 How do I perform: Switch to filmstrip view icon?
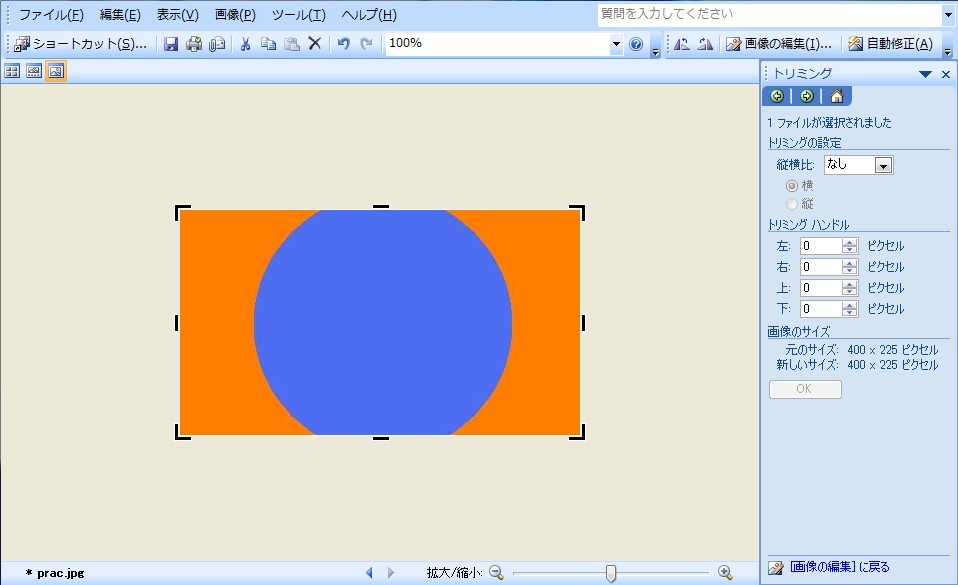[x=34, y=71]
